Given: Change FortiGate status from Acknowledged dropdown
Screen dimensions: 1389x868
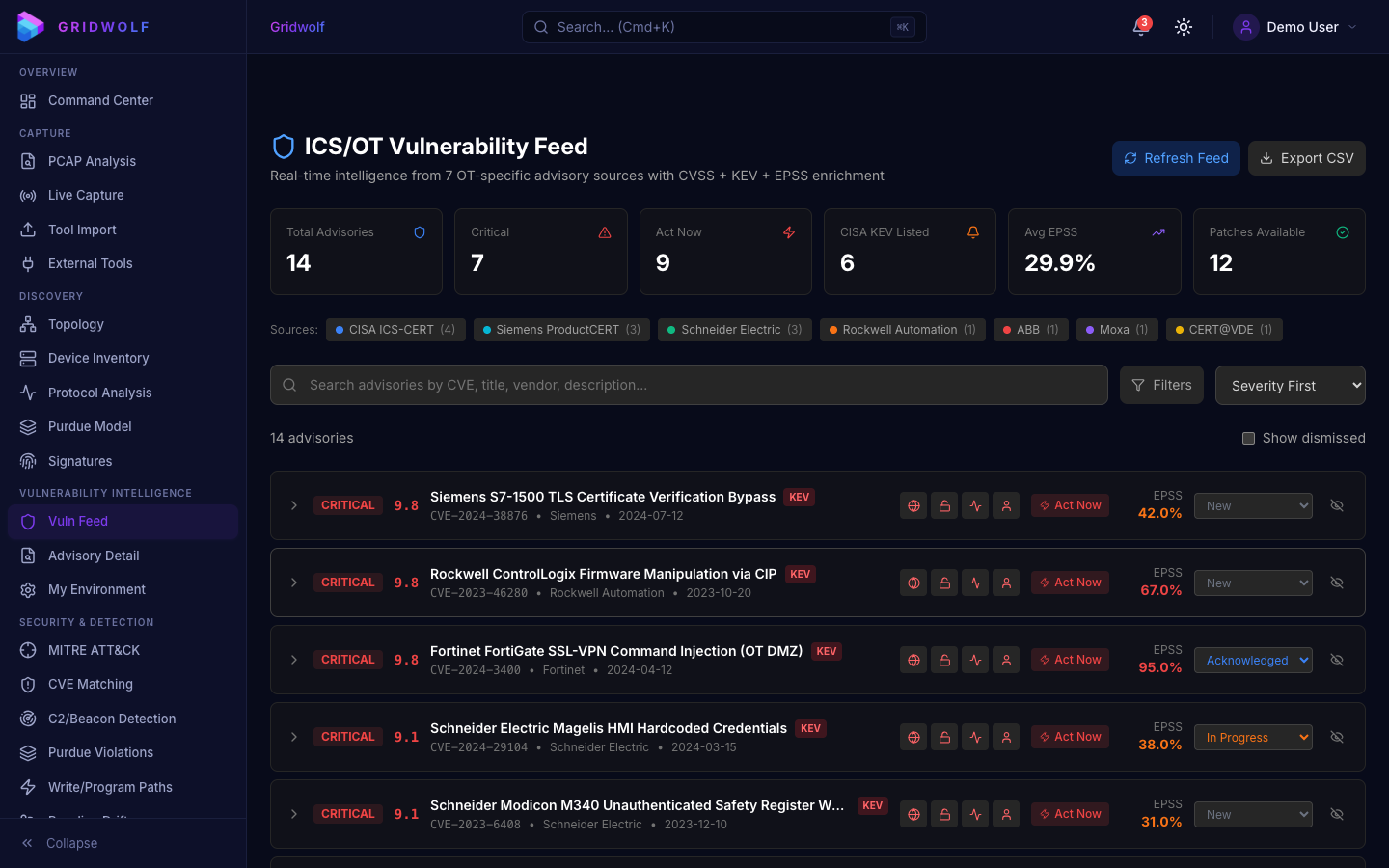Looking at the screenshot, I should point(1253,660).
